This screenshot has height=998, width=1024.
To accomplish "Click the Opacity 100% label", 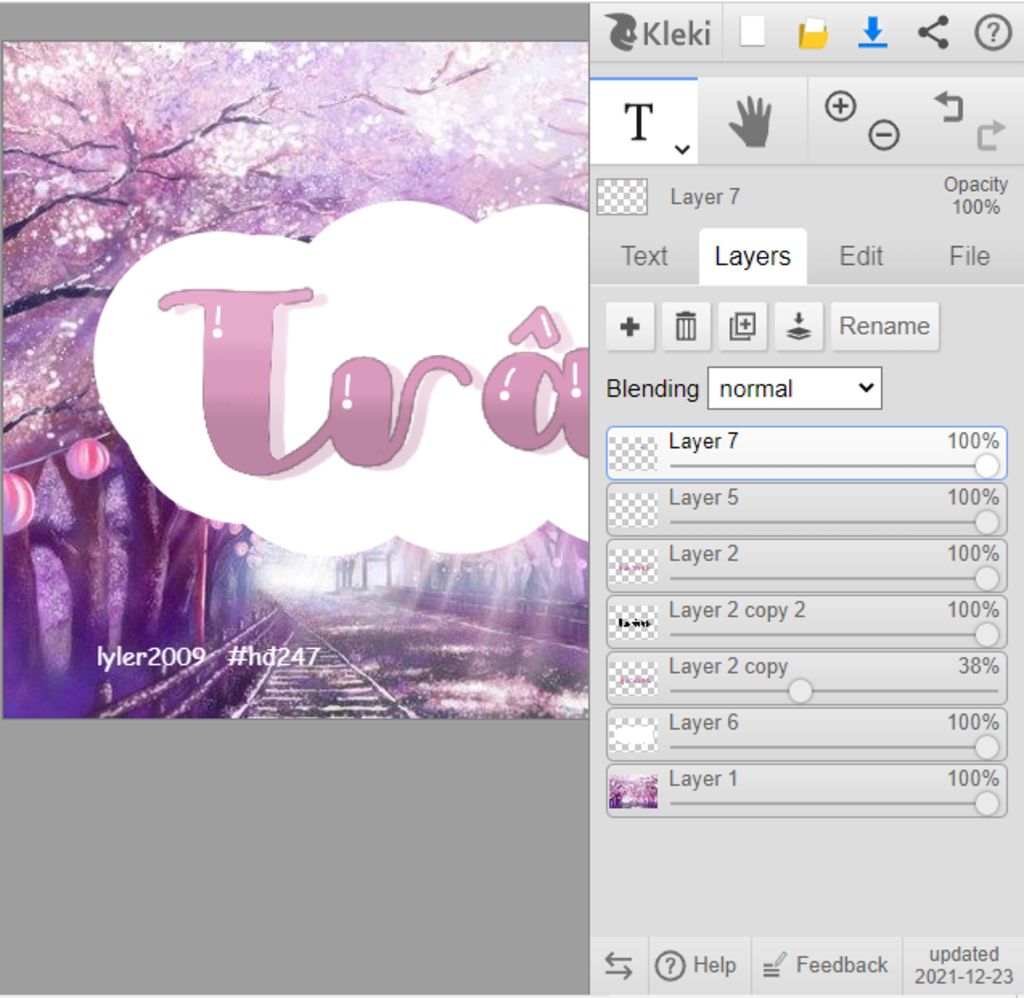I will [x=976, y=196].
